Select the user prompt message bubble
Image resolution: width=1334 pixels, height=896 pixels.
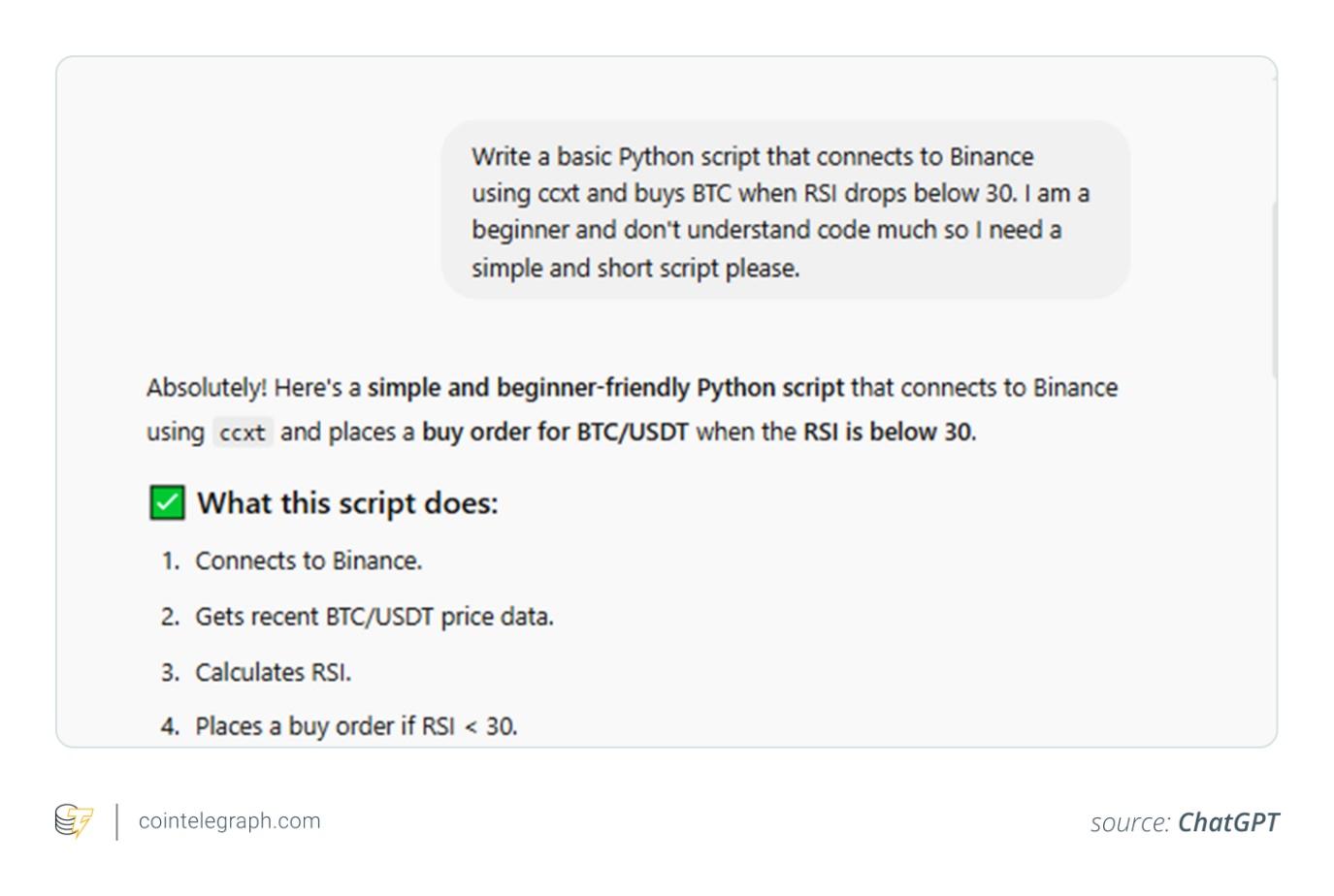pyautogui.click(x=785, y=209)
